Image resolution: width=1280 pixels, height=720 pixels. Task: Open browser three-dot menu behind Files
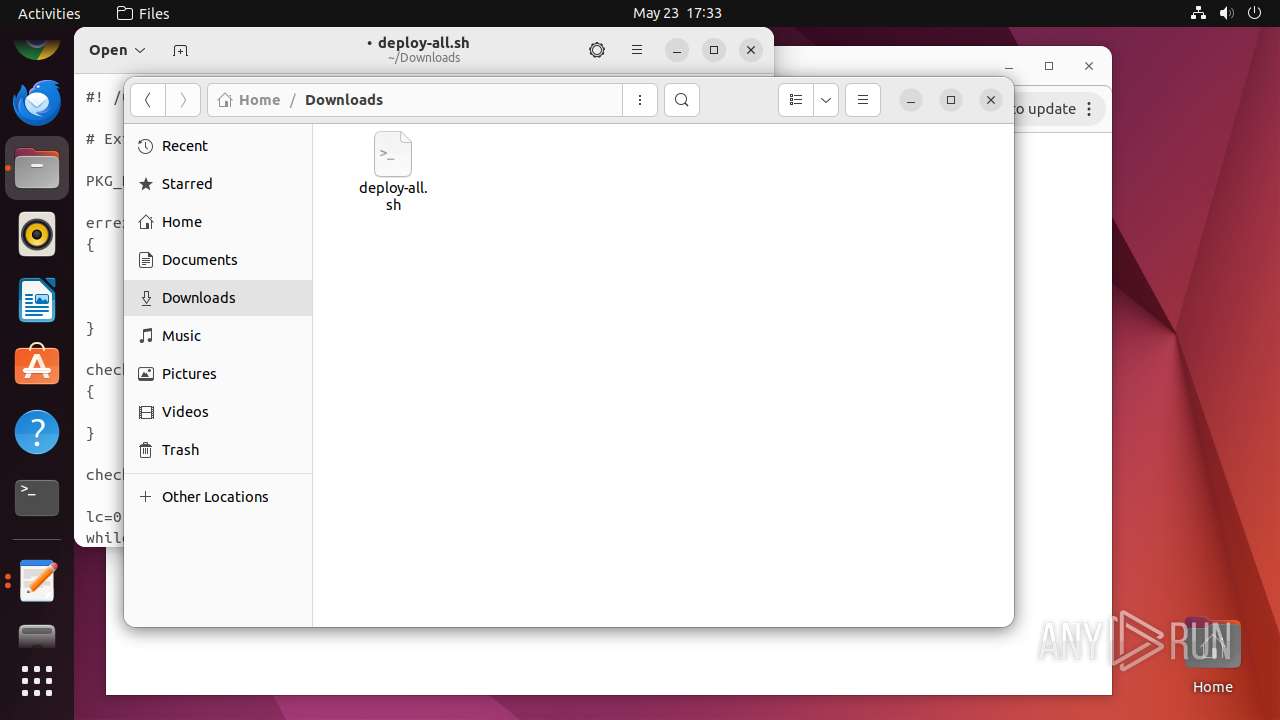click(1090, 109)
